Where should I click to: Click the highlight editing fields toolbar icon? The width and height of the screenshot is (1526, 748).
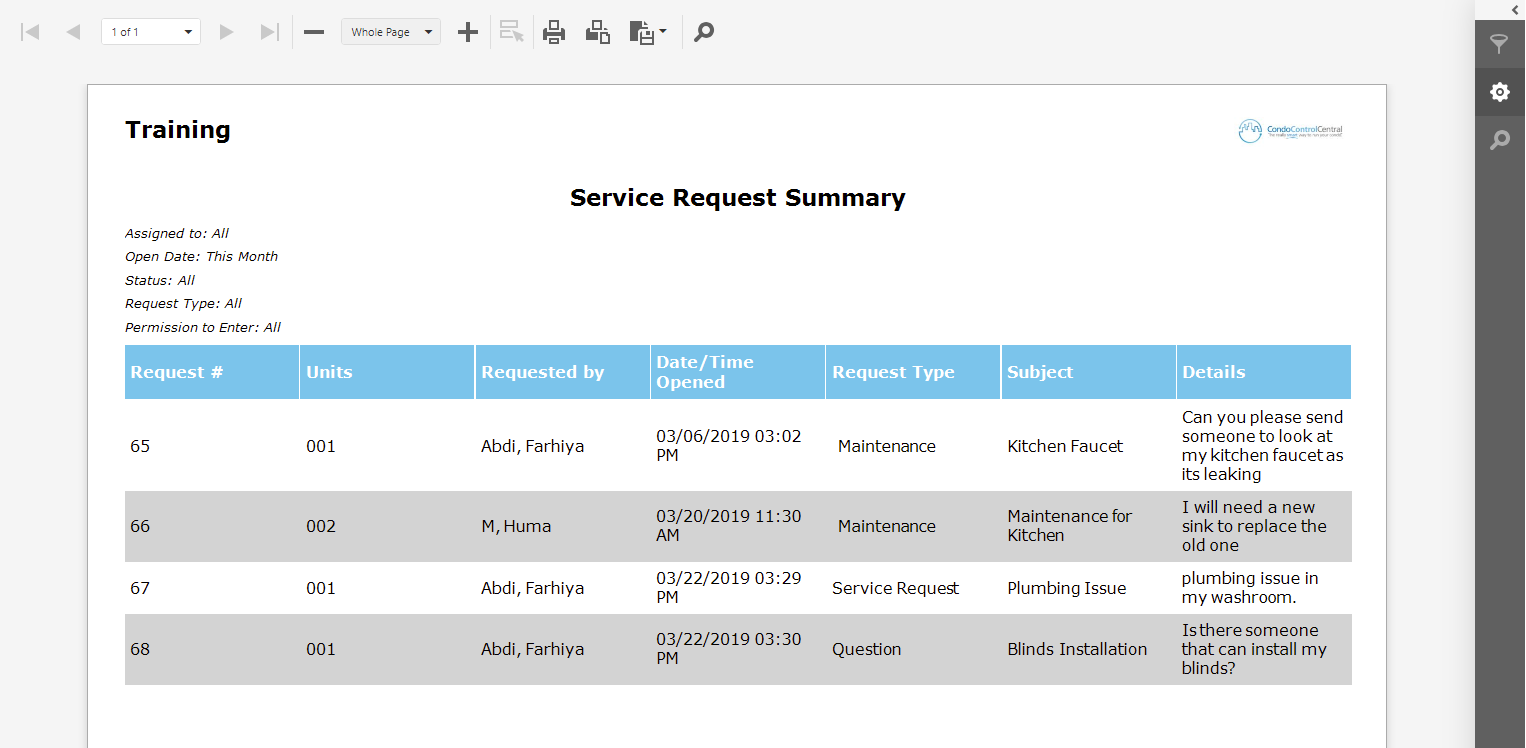(x=511, y=31)
